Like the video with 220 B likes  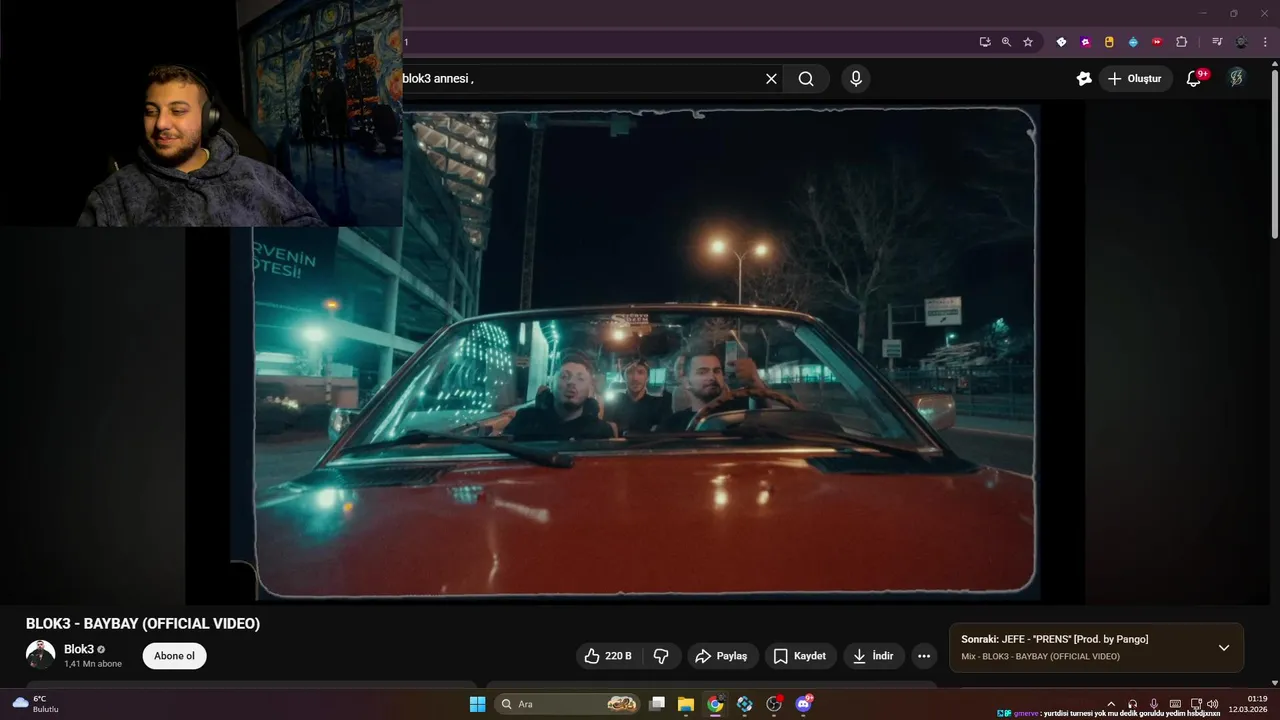pos(609,656)
